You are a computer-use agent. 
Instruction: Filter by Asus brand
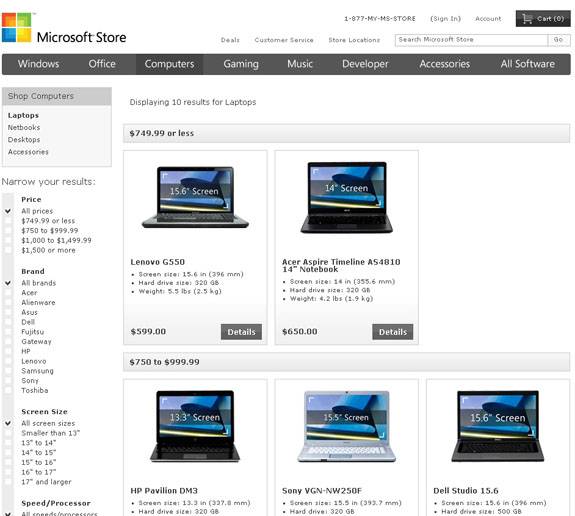point(8,312)
